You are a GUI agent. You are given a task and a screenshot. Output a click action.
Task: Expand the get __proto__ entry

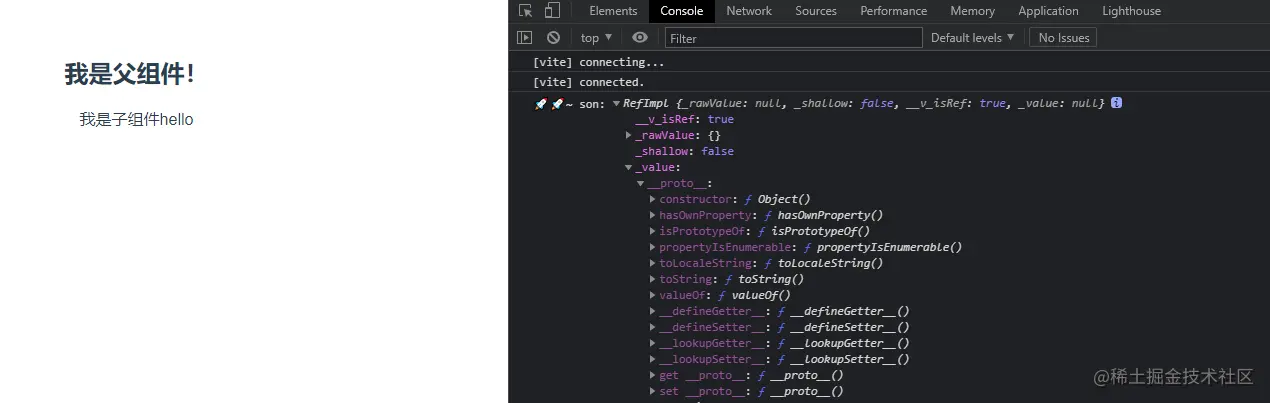pyautogui.click(x=653, y=375)
